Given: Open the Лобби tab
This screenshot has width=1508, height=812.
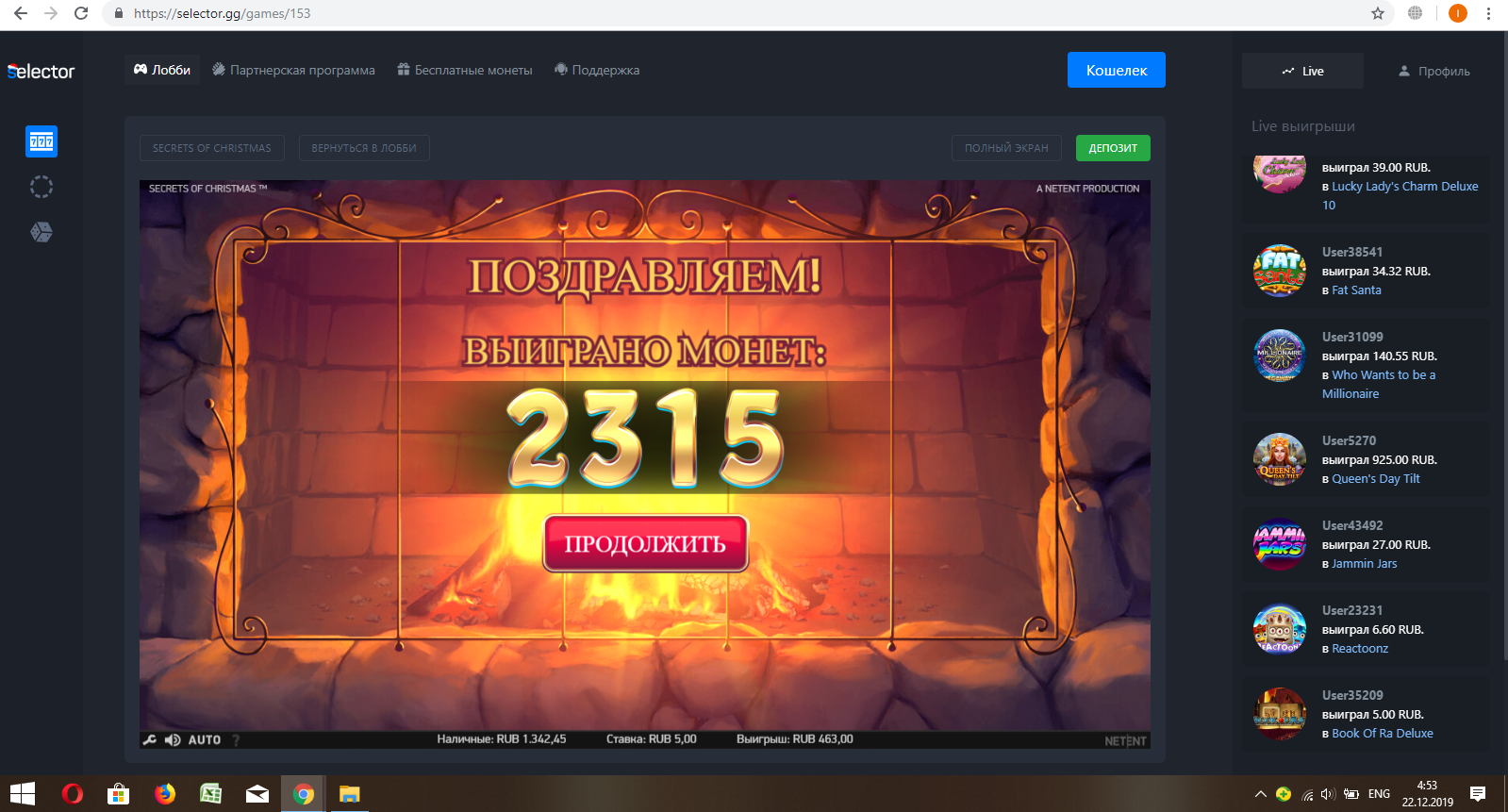Looking at the screenshot, I should pyautogui.click(x=162, y=70).
